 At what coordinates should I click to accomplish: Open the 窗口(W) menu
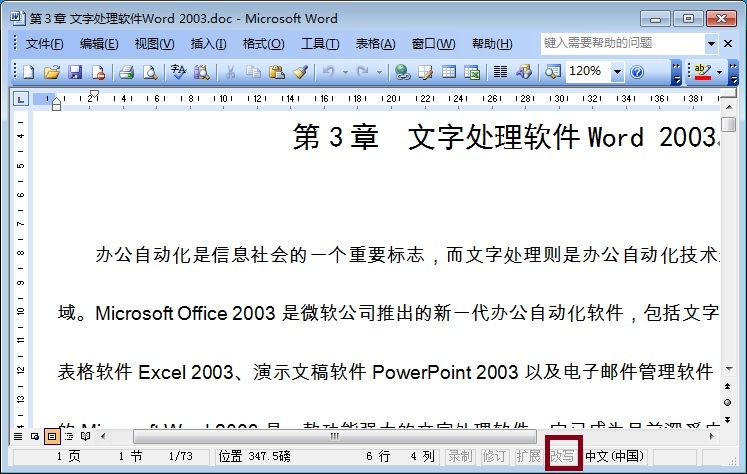coord(434,44)
